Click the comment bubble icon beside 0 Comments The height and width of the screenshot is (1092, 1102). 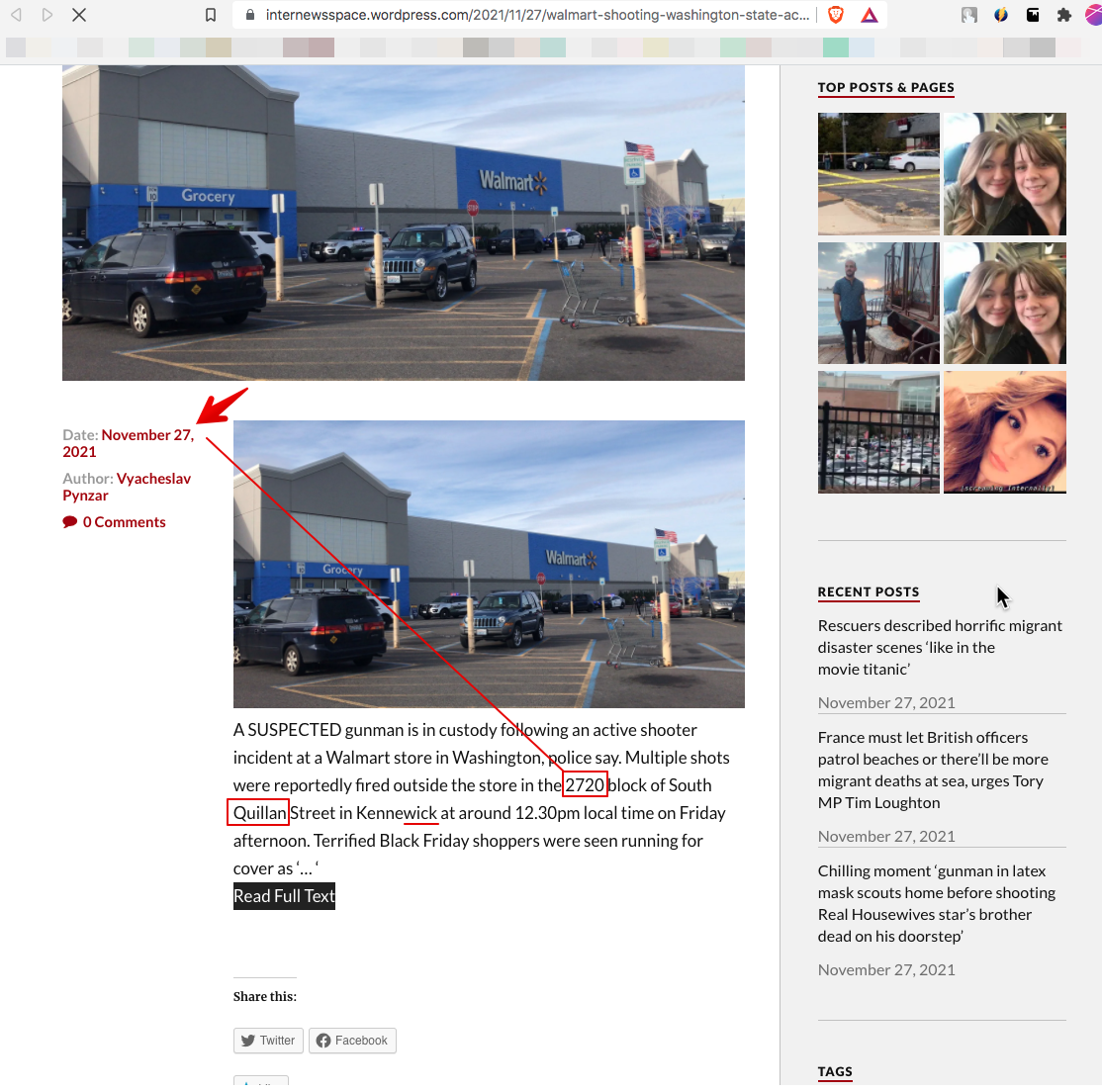tap(69, 522)
